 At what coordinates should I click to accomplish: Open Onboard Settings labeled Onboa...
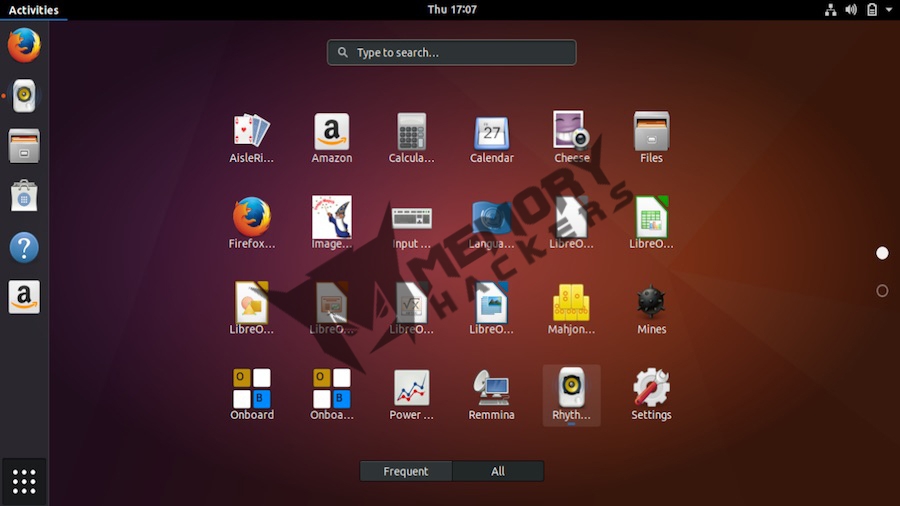coord(332,394)
